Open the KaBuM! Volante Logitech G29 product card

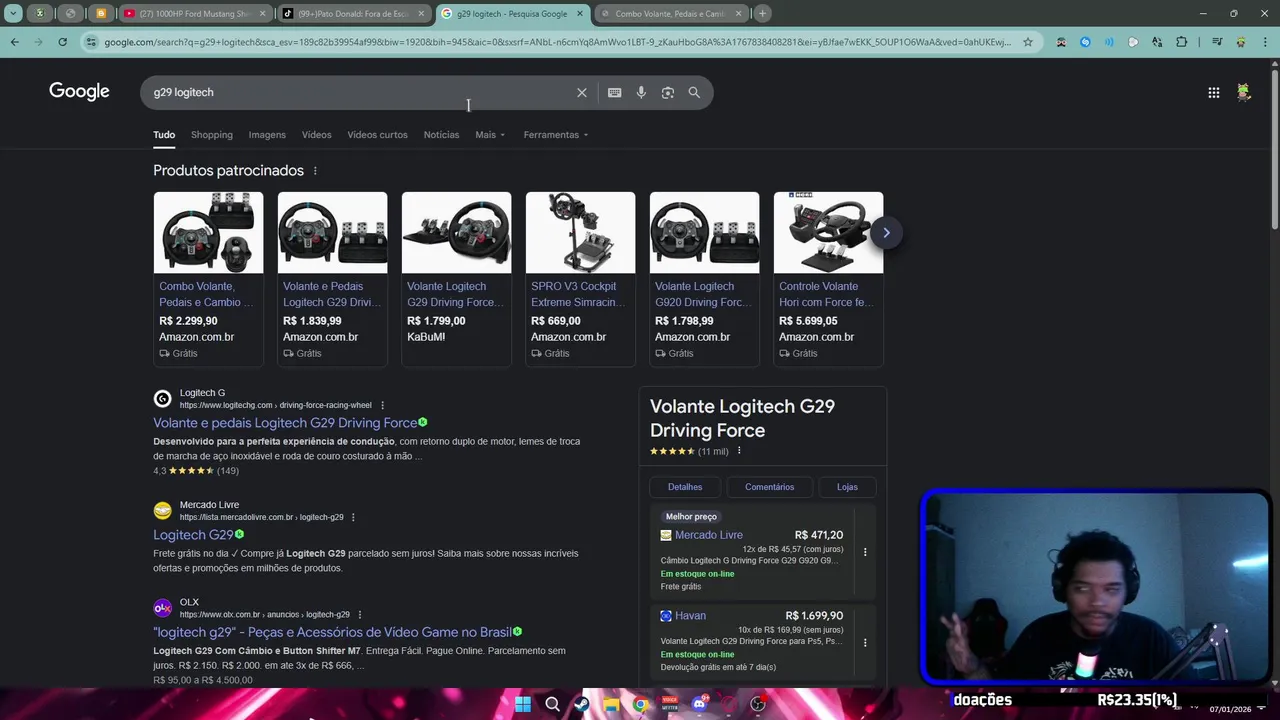(x=456, y=279)
